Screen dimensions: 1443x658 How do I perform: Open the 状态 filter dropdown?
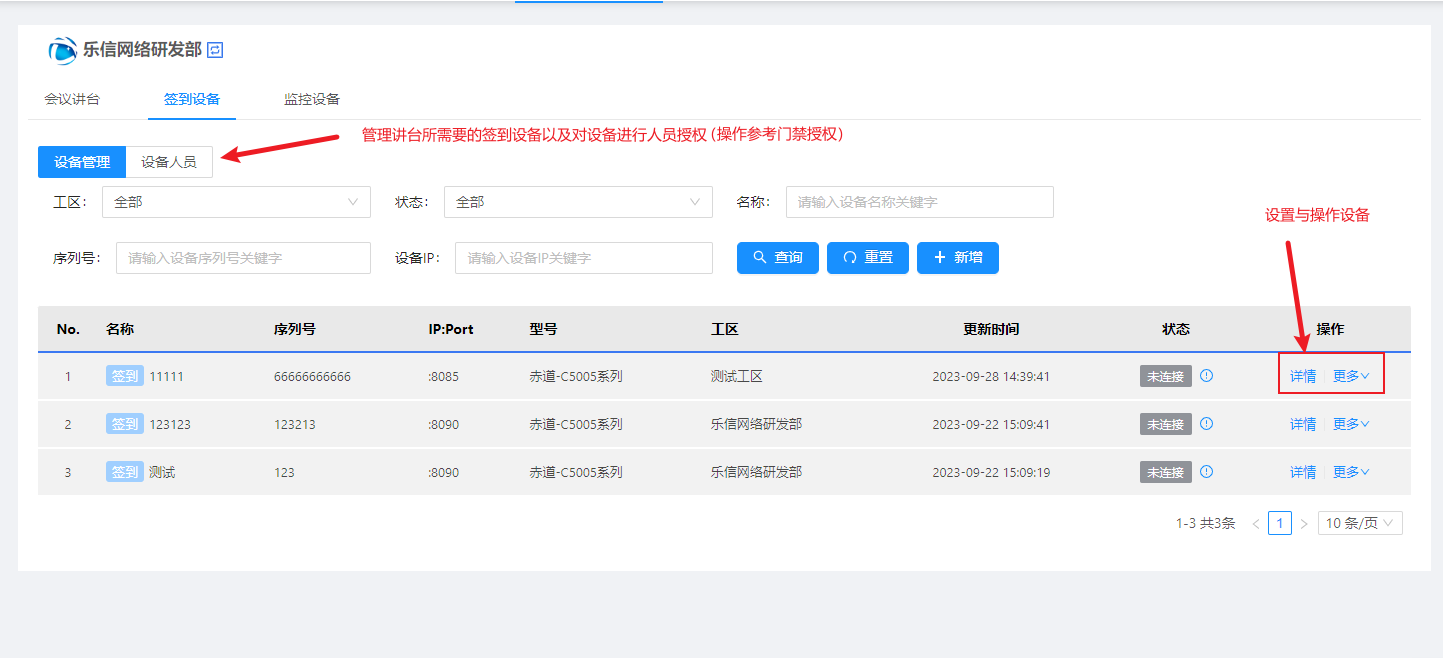coord(578,202)
